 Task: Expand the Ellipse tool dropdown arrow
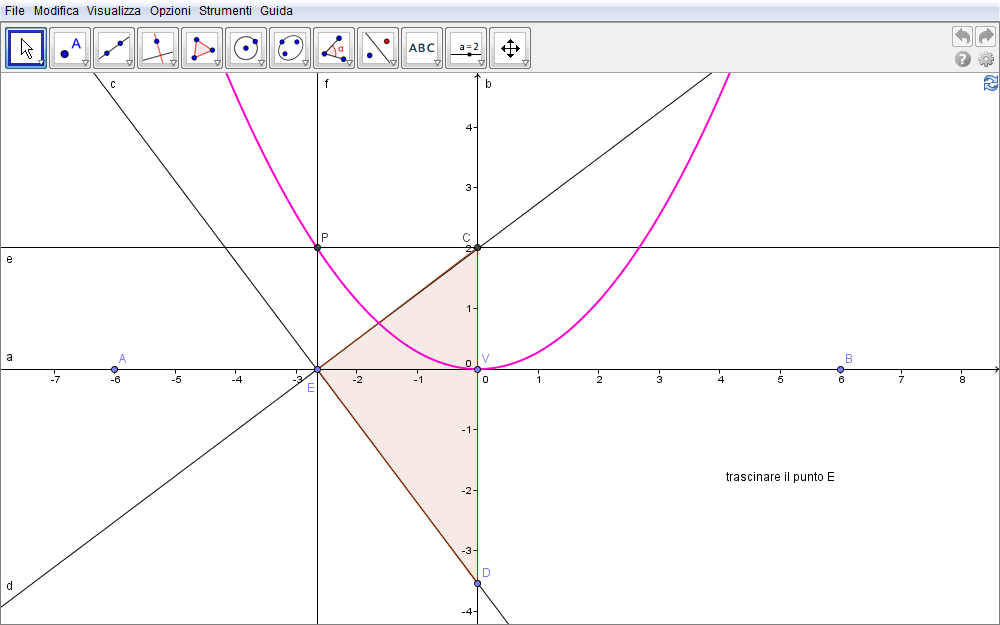pyautogui.click(x=305, y=63)
